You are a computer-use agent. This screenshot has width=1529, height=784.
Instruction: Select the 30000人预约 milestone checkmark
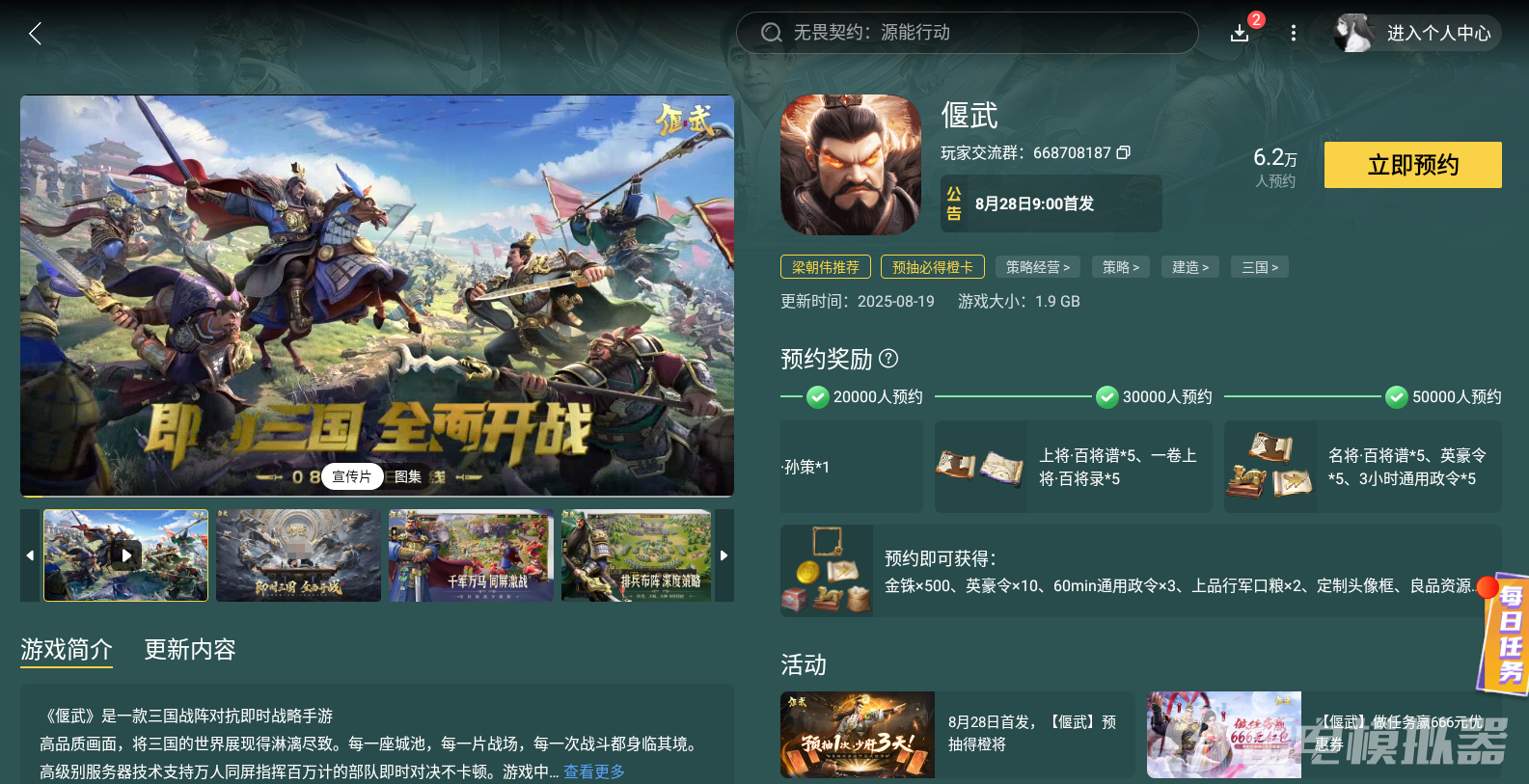tap(1106, 396)
